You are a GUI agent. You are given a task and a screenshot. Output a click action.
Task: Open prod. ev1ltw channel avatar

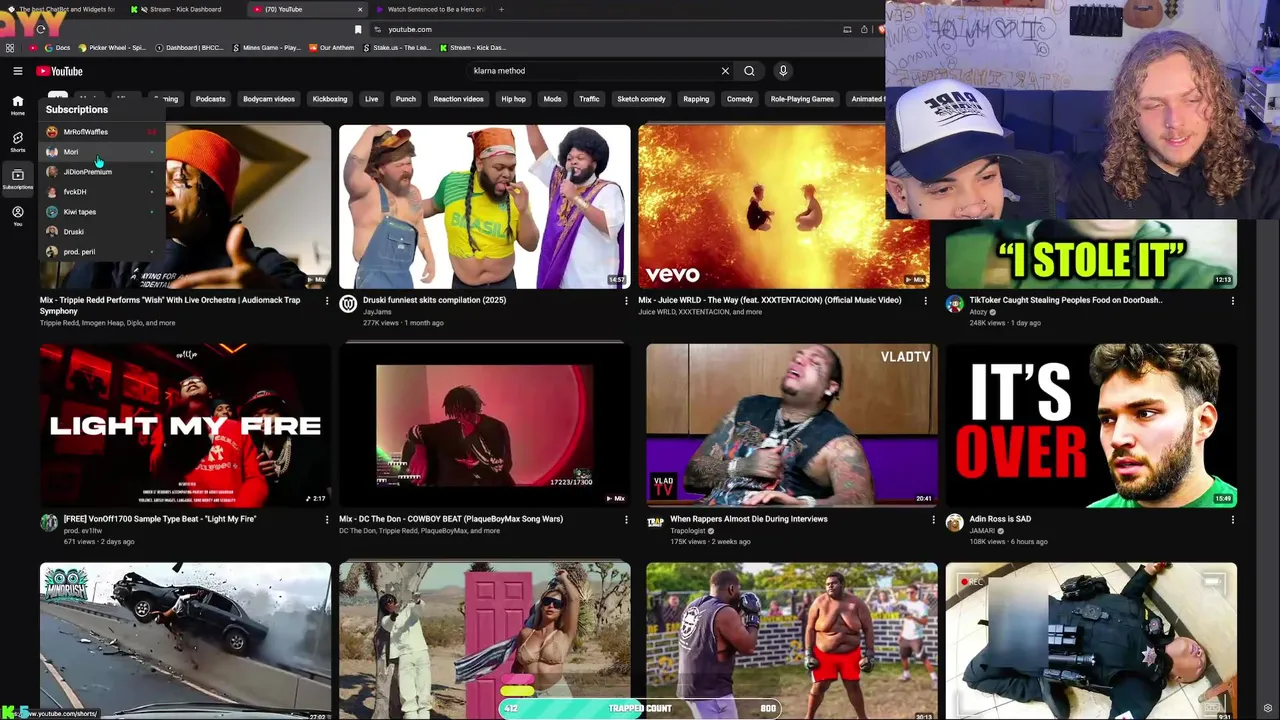click(x=49, y=523)
